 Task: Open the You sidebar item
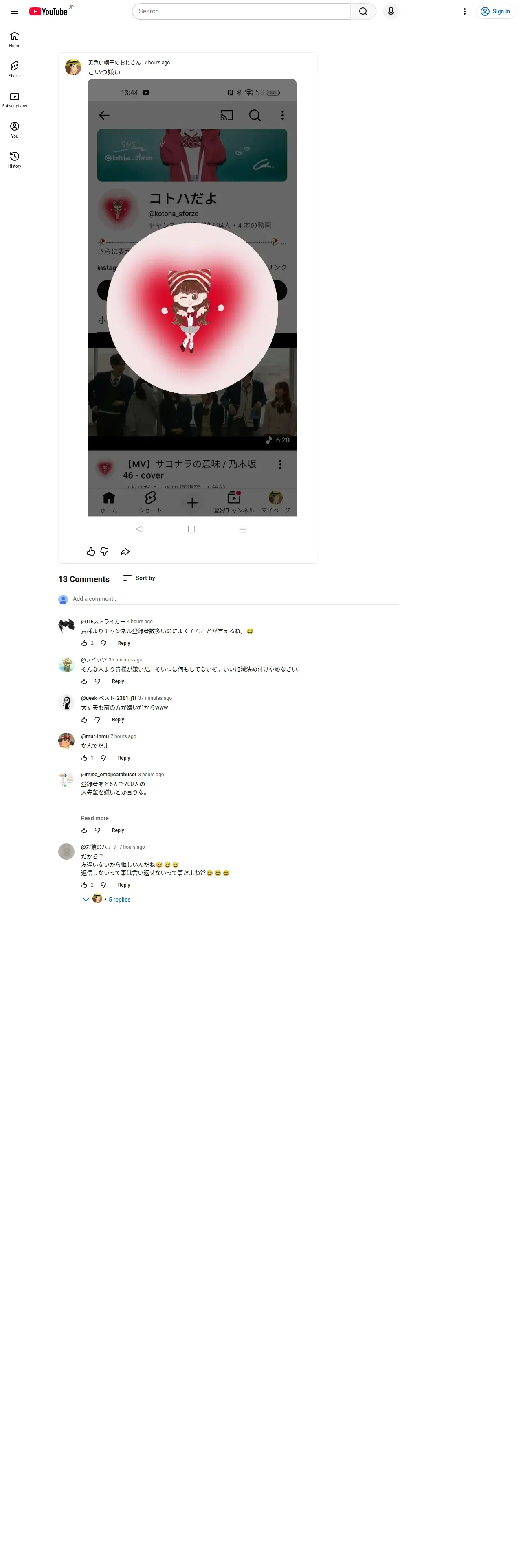(15, 130)
